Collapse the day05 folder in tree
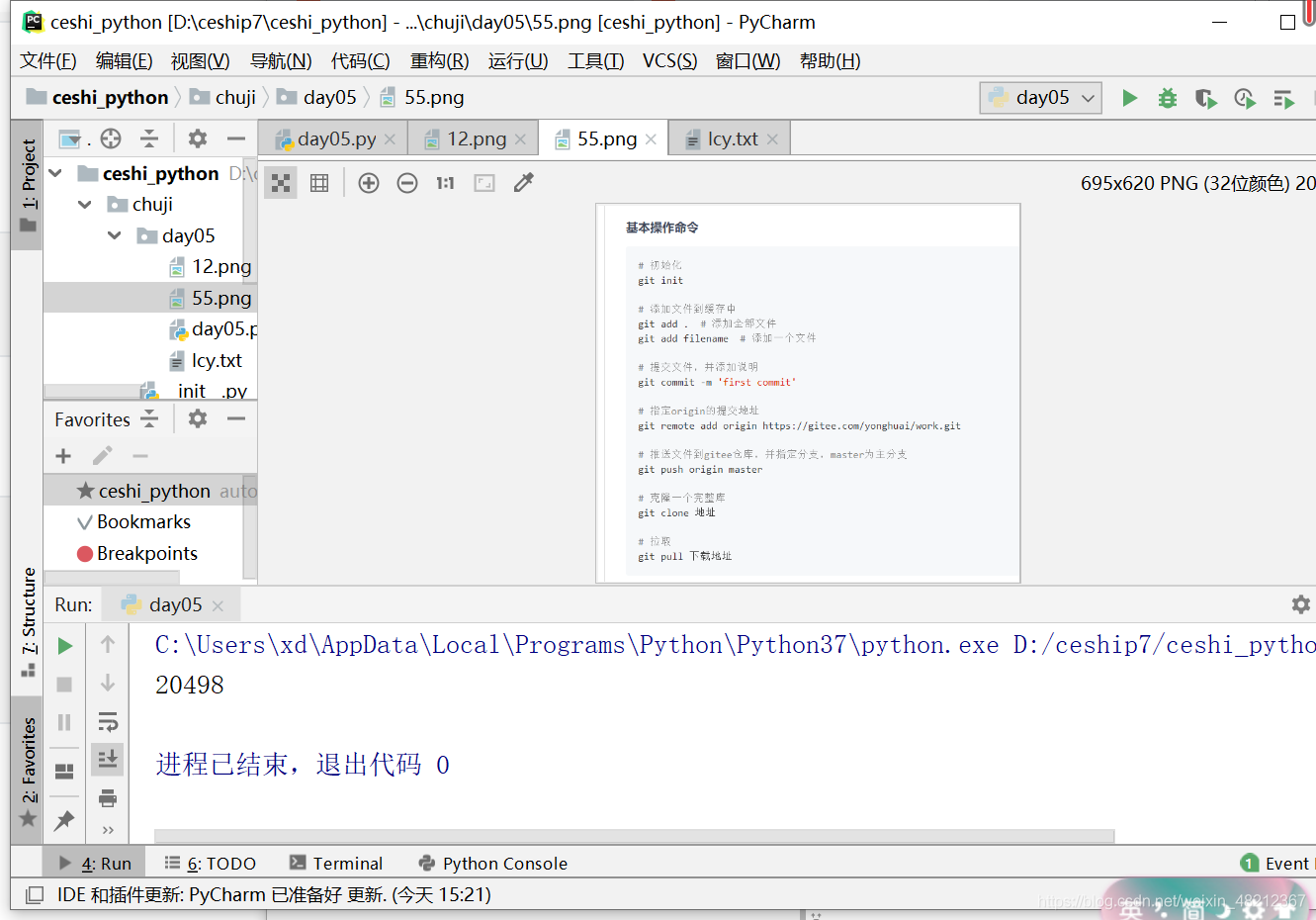This screenshot has height=920, width=1316. coord(116,235)
